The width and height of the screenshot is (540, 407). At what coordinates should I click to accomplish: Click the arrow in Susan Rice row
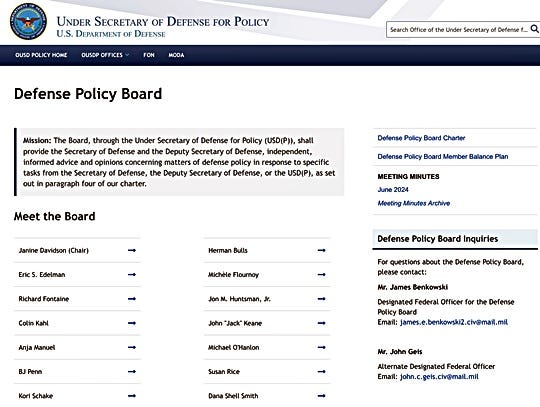coord(321,372)
